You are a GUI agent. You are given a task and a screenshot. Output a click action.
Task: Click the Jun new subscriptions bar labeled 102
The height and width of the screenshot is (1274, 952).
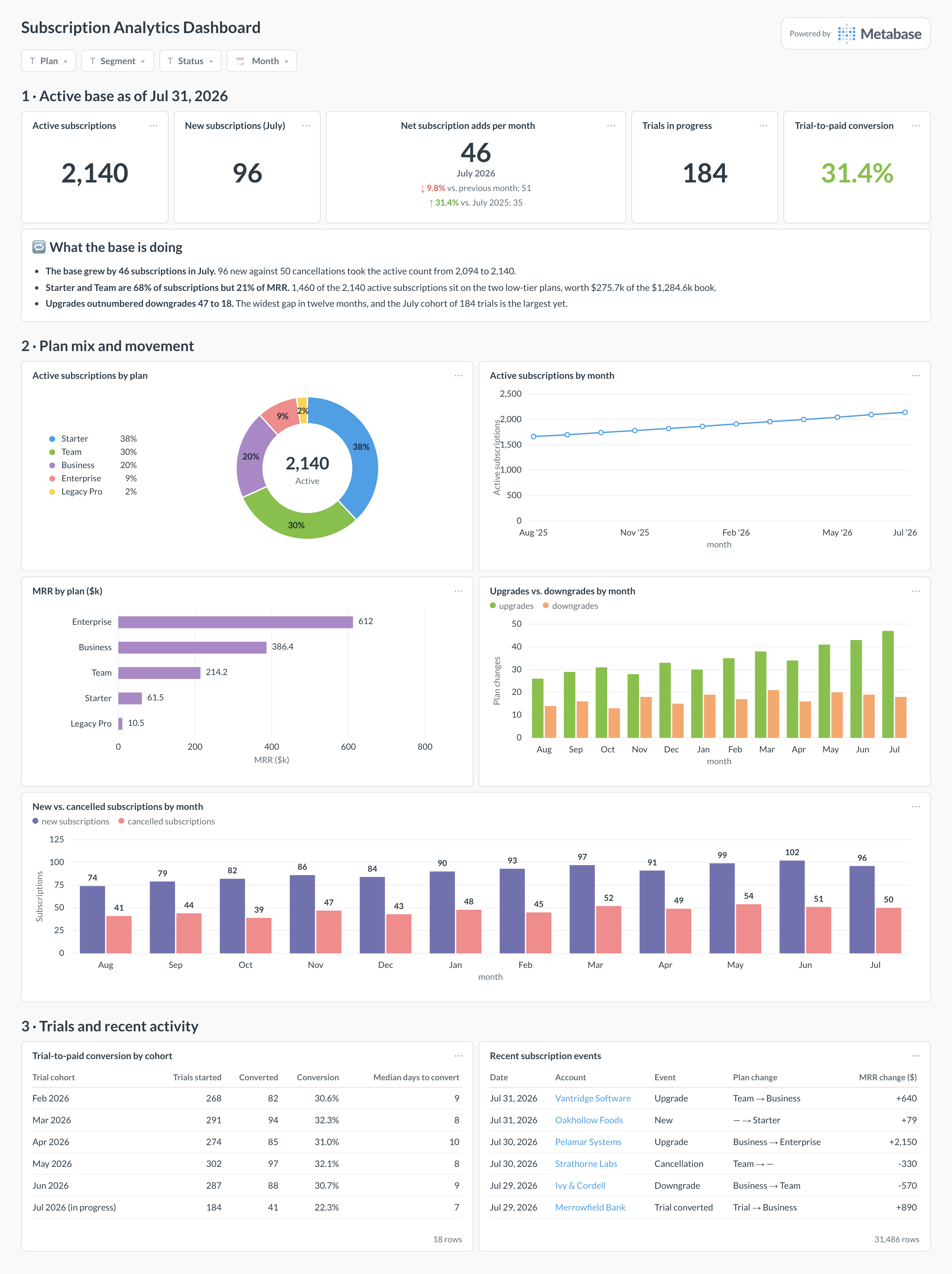tap(792, 906)
